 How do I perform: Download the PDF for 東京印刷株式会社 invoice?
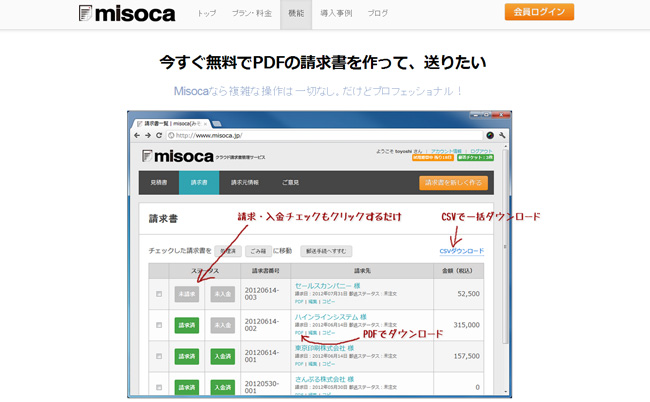(x=299, y=364)
